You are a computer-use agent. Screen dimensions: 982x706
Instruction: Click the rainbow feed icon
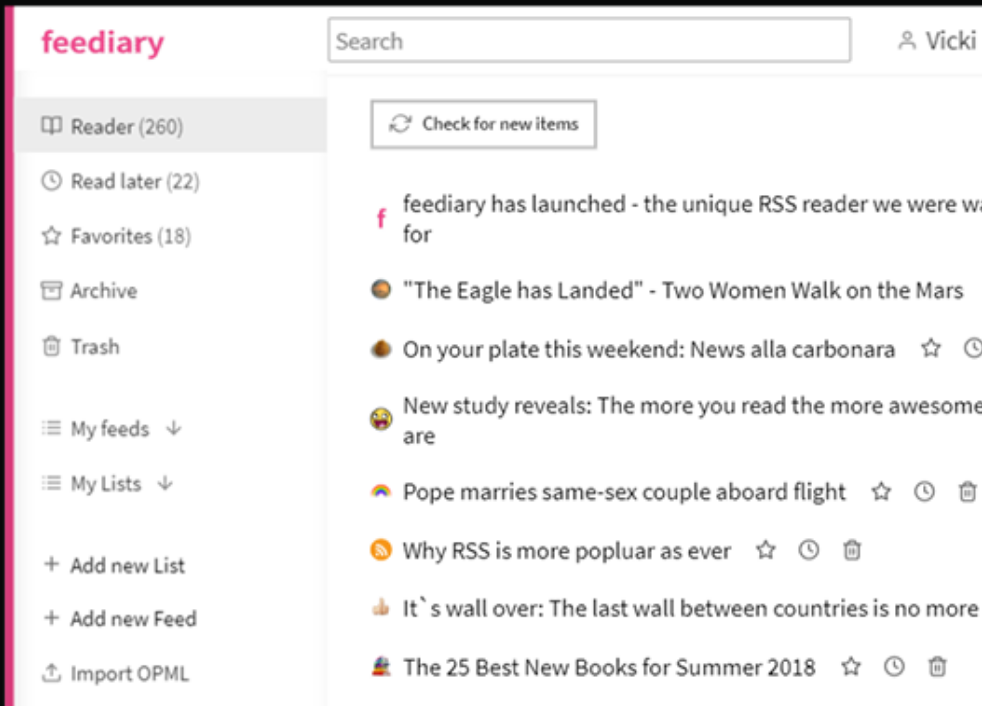381,491
